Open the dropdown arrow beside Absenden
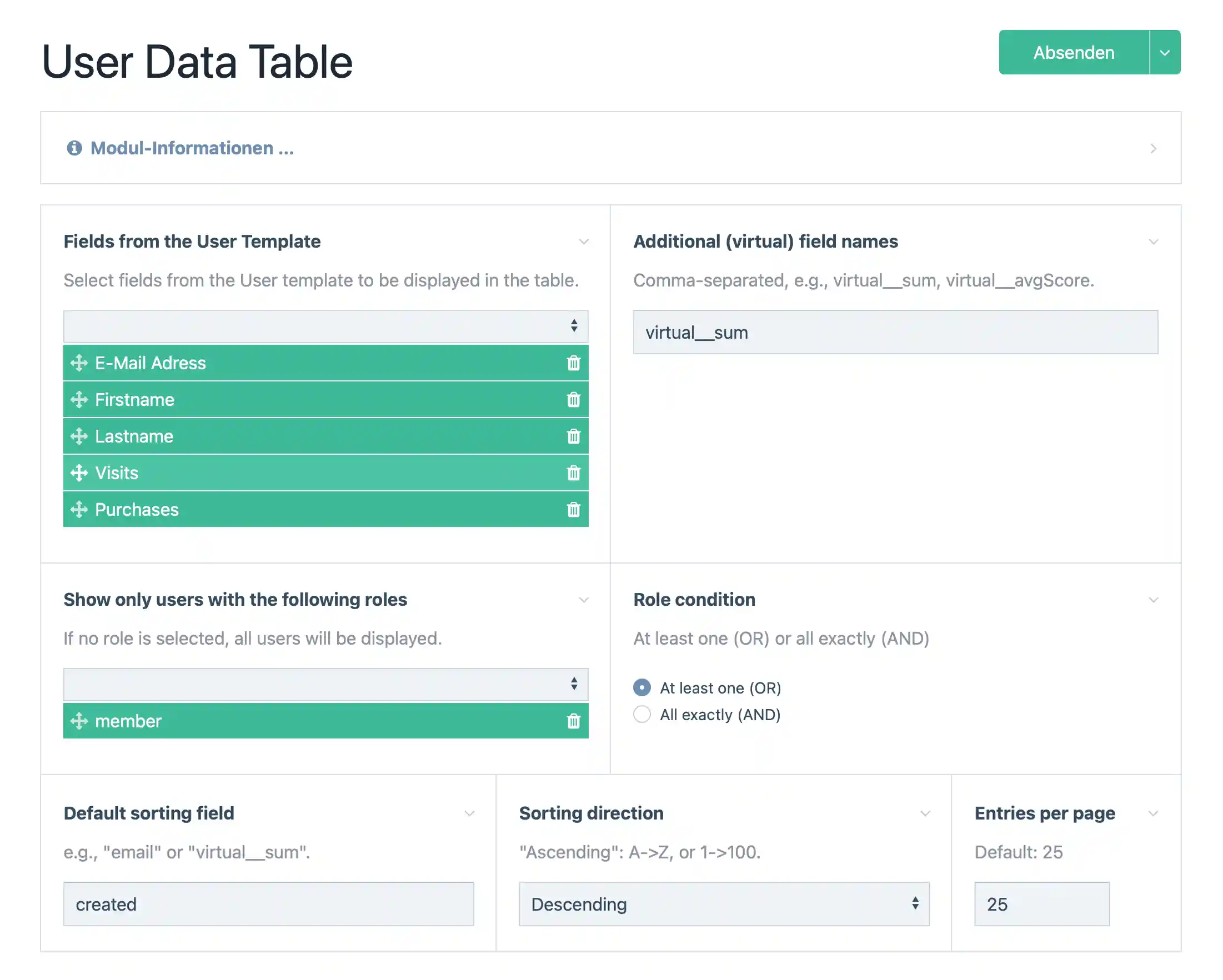Screen dimensions: 1223x980 coord(1165,52)
